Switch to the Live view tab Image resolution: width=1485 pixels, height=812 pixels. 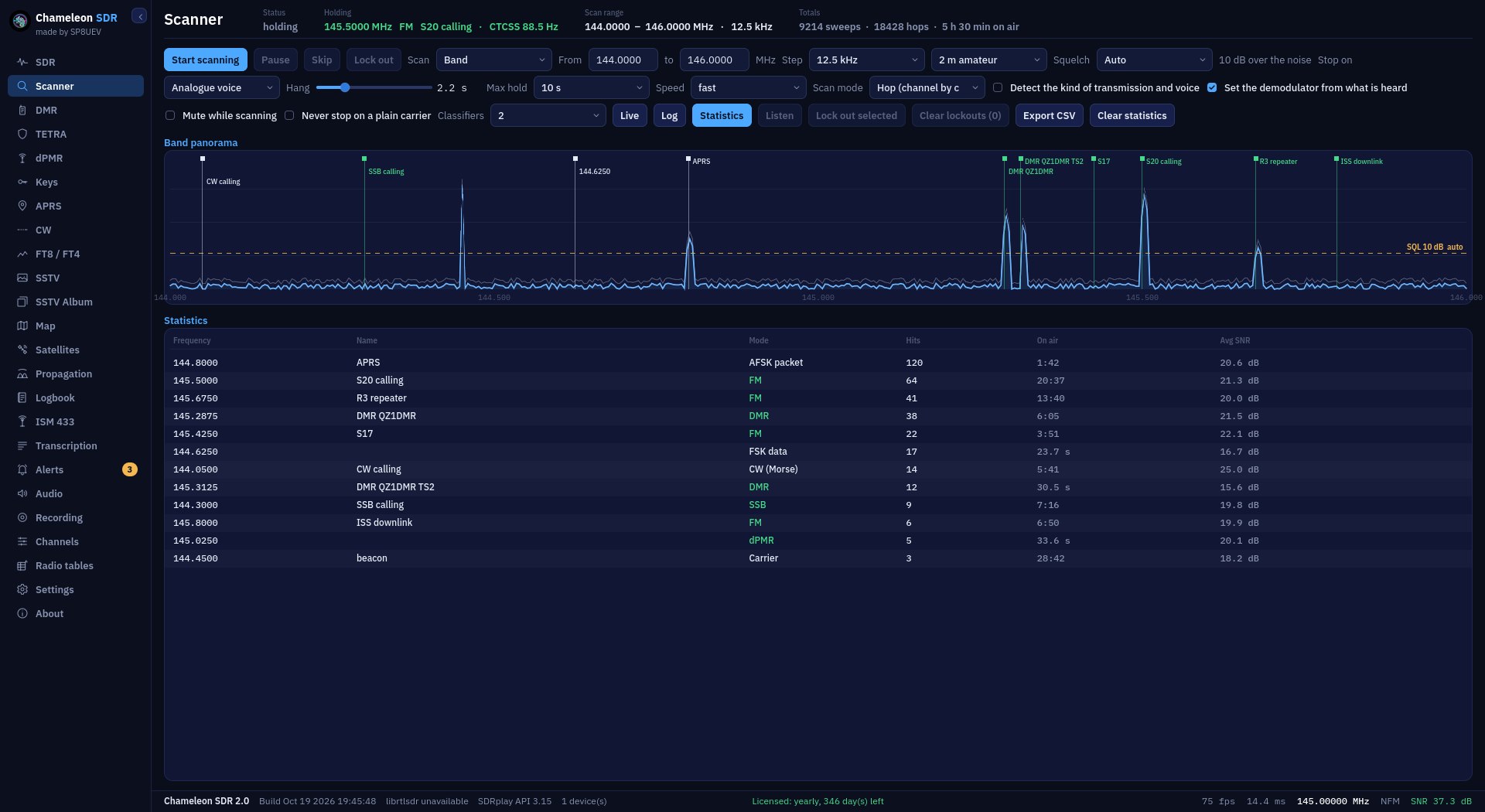coord(630,115)
